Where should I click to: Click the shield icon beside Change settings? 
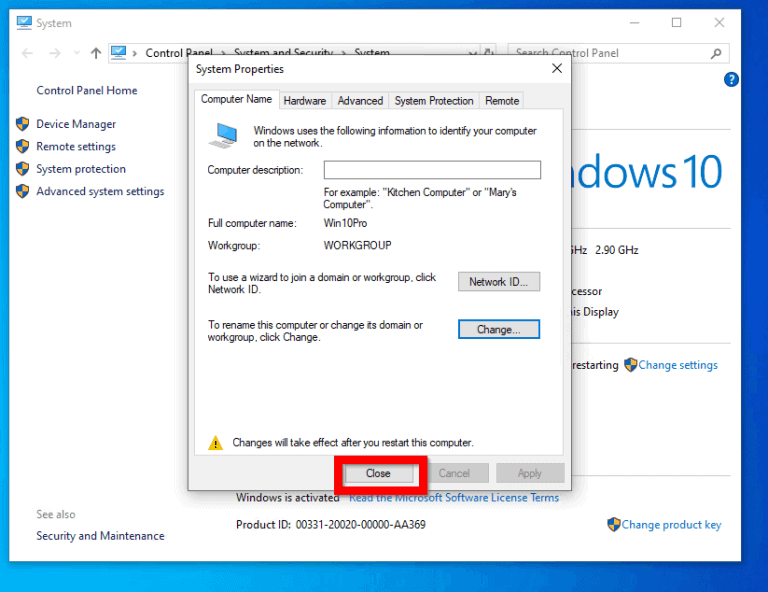[x=630, y=365]
